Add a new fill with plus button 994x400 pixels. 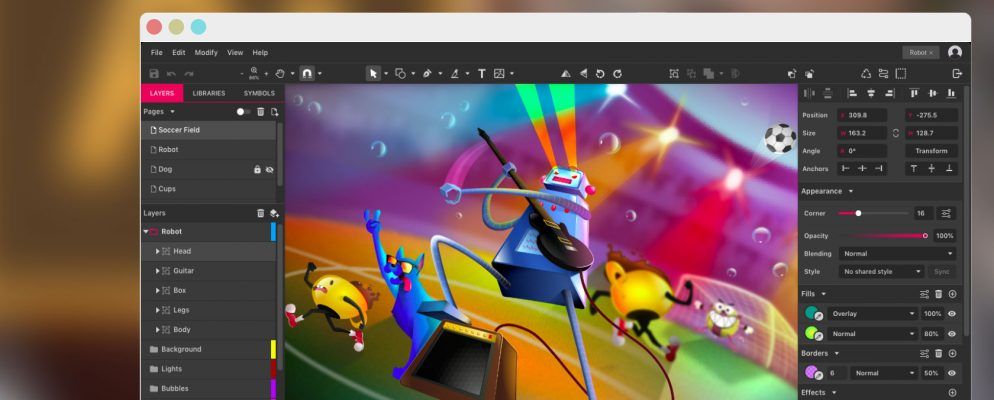click(x=952, y=294)
